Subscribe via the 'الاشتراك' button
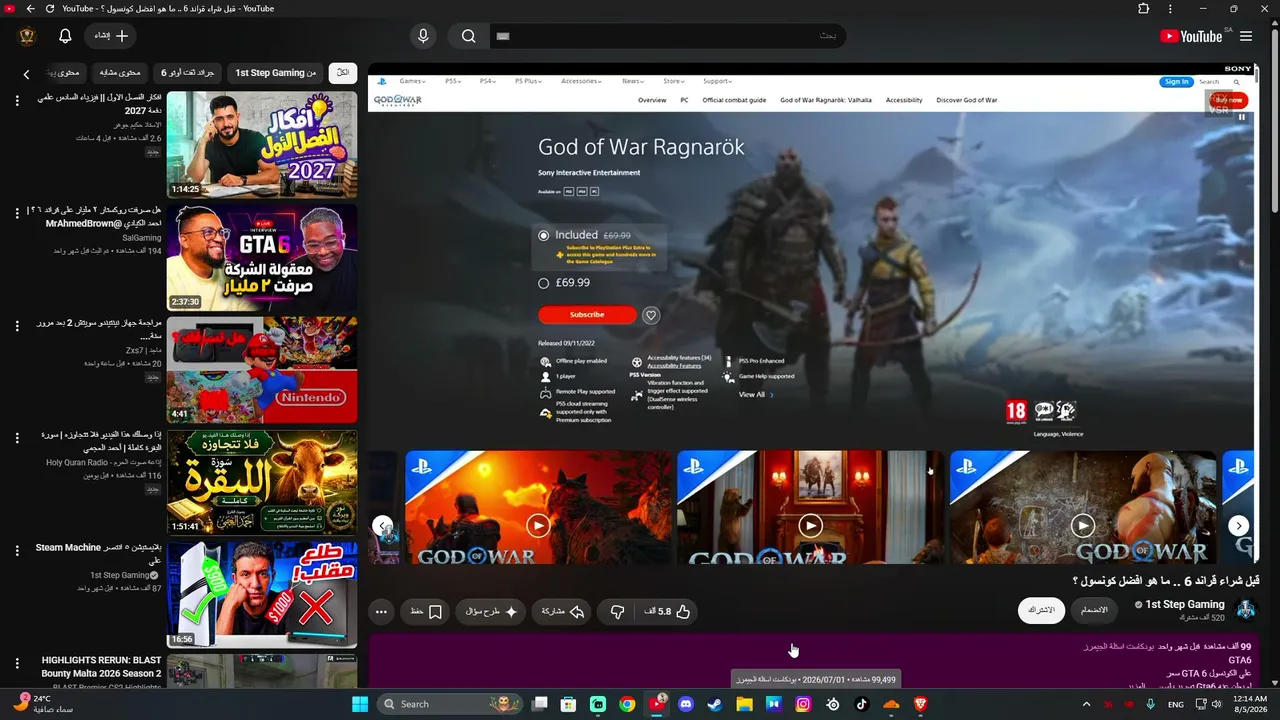1280x720 pixels. pyautogui.click(x=1041, y=610)
